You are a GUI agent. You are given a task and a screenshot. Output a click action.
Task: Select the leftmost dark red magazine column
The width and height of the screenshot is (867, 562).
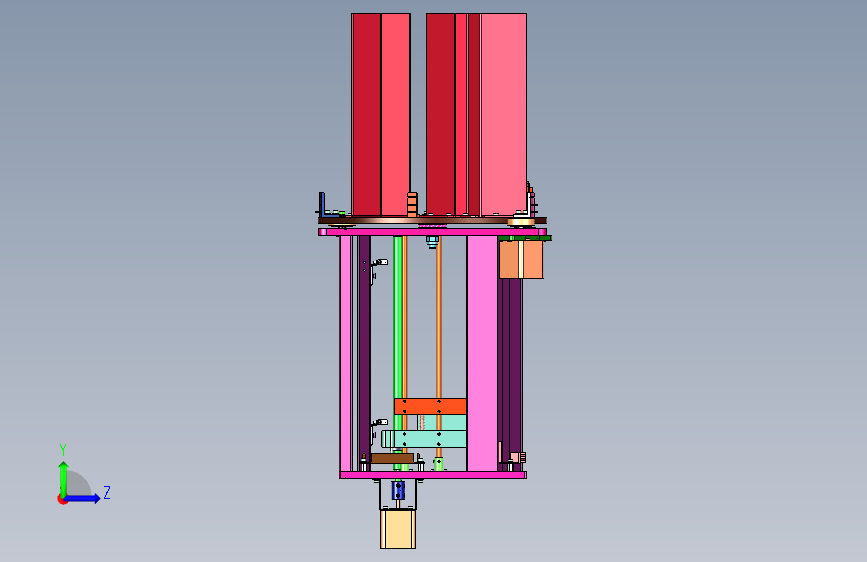pyautogui.click(x=366, y=115)
